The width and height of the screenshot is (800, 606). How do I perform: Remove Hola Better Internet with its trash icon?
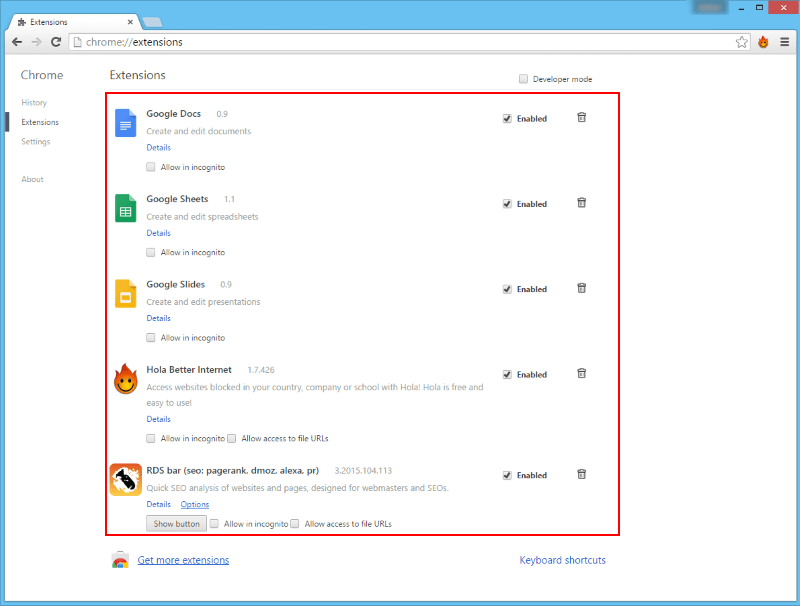point(581,373)
